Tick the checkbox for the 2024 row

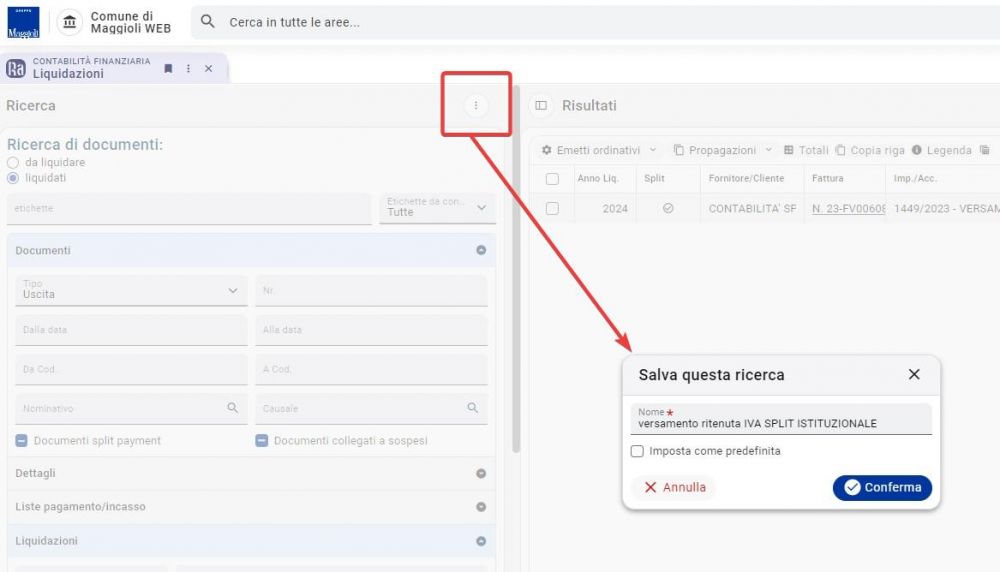point(552,209)
